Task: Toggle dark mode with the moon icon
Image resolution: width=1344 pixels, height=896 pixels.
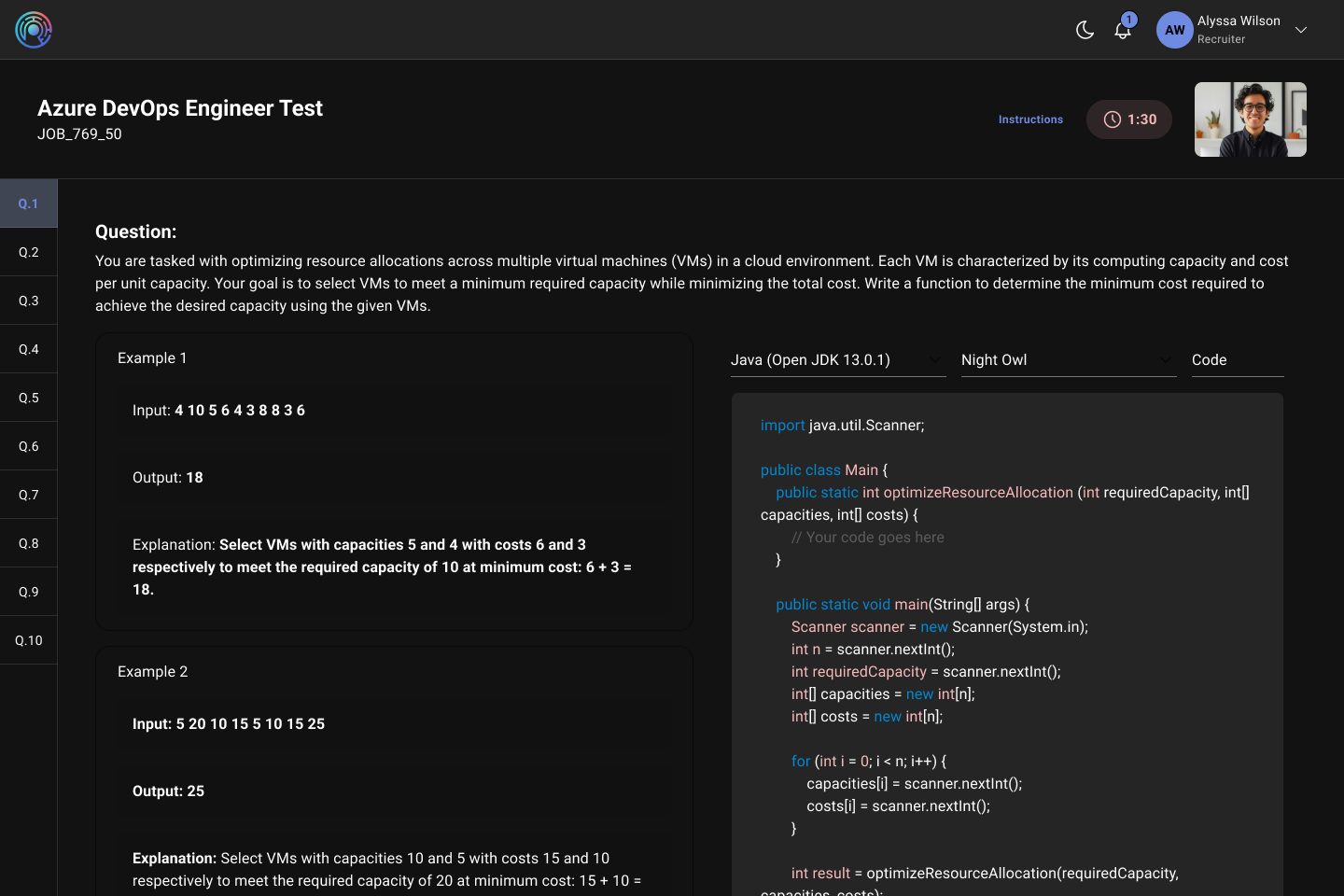Action: pyautogui.click(x=1085, y=30)
